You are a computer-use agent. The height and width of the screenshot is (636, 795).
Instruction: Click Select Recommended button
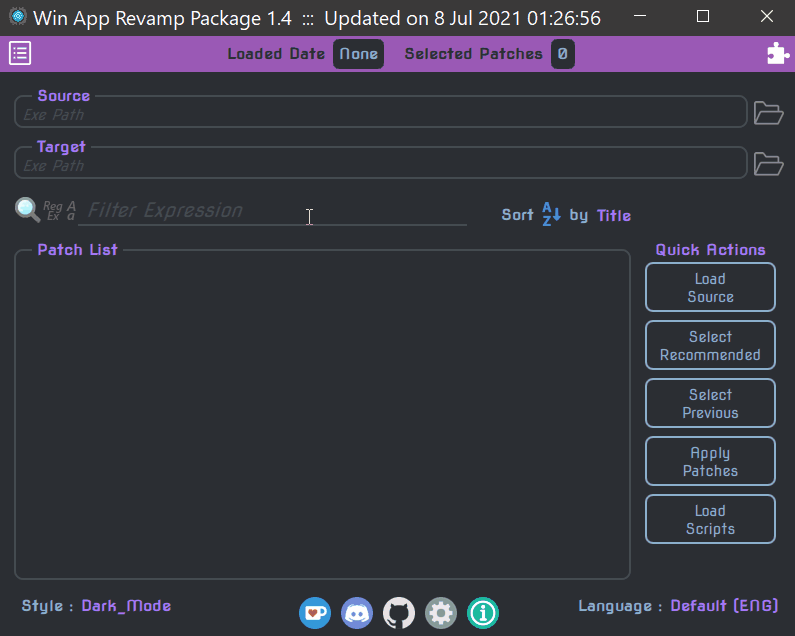pyautogui.click(x=710, y=345)
